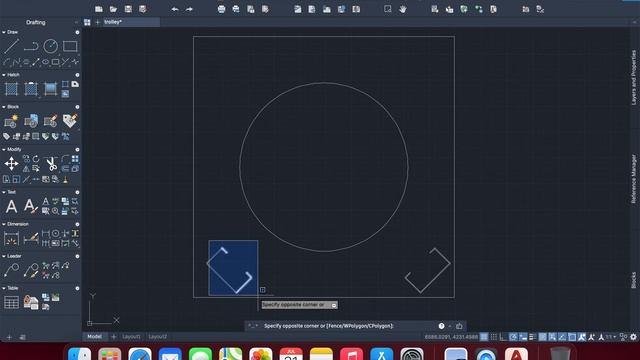The image size is (640, 360).
Task: Collapse the Modify panel section
Action: coord(4,149)
